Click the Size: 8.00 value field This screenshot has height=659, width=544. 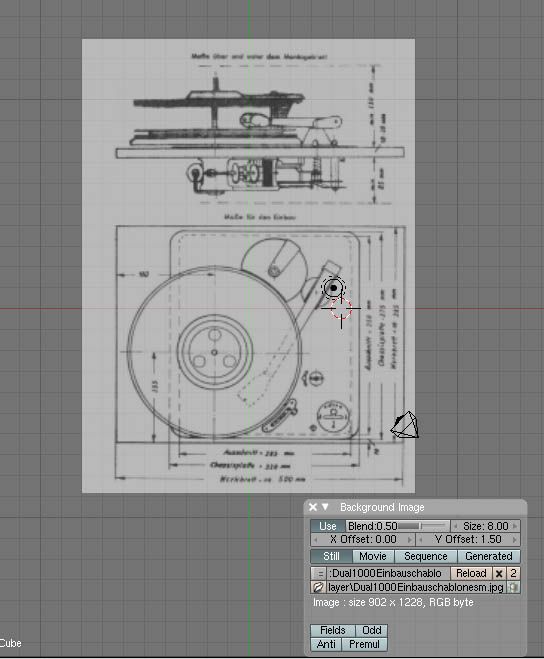[485, 526]
